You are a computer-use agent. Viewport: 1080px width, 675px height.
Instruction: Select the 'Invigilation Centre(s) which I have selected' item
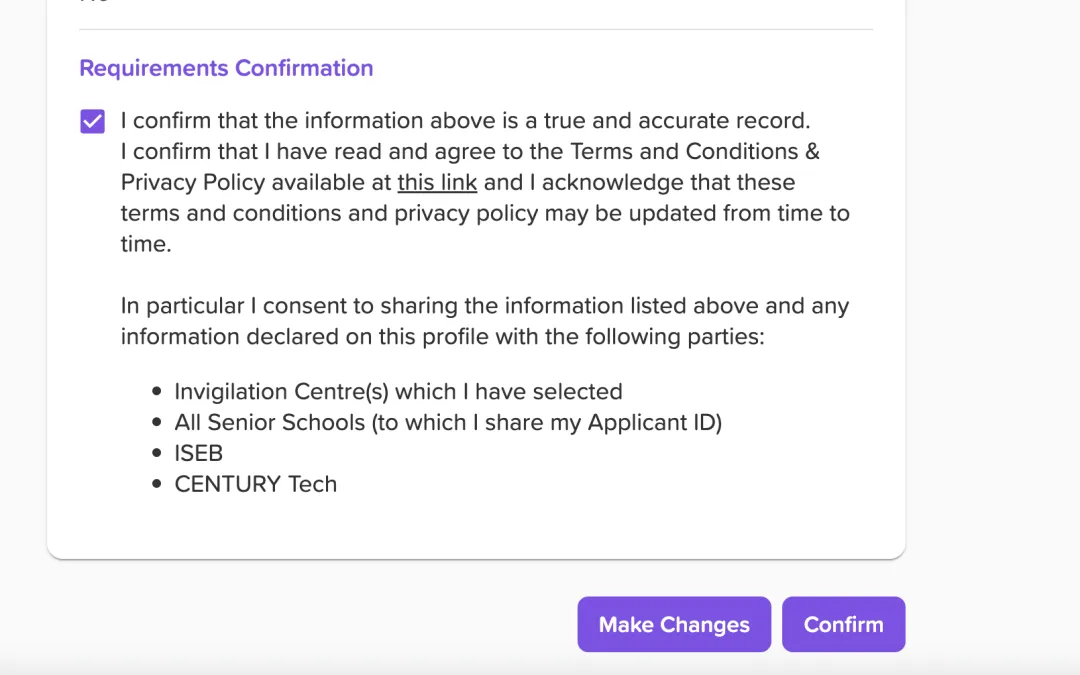pyautogui.click(x=398, y=392)
